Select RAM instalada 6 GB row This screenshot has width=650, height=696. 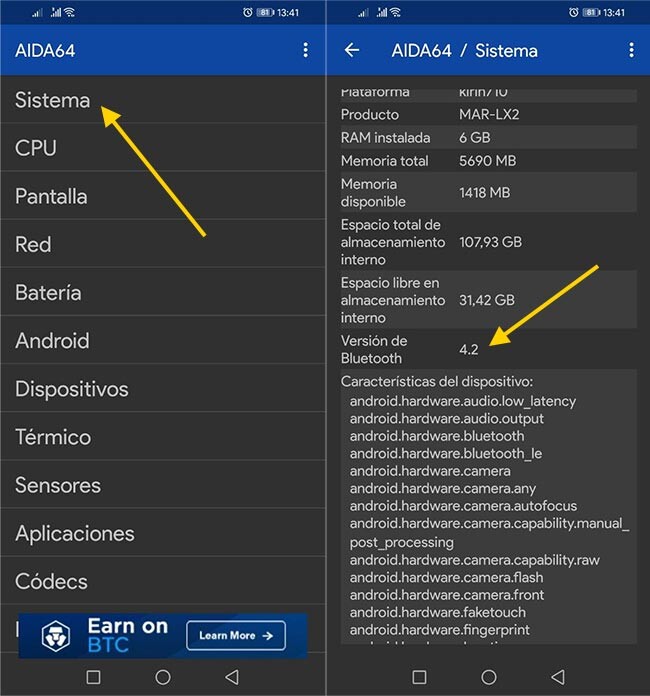488,138
